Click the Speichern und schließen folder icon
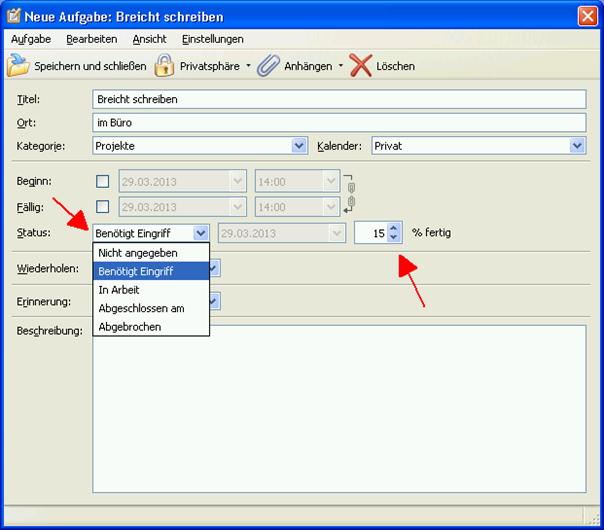The height and width of the screenshot is (530, 604). [18, 65]
